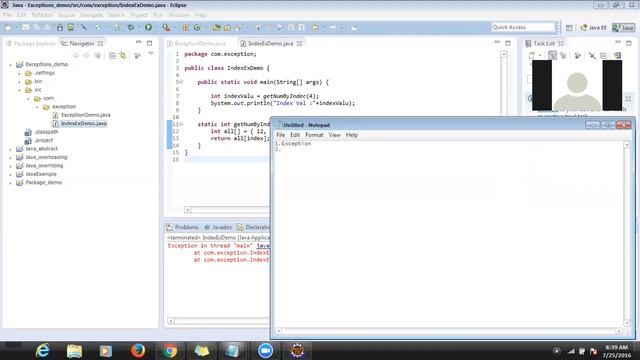Expand the .settings folder

19,73
